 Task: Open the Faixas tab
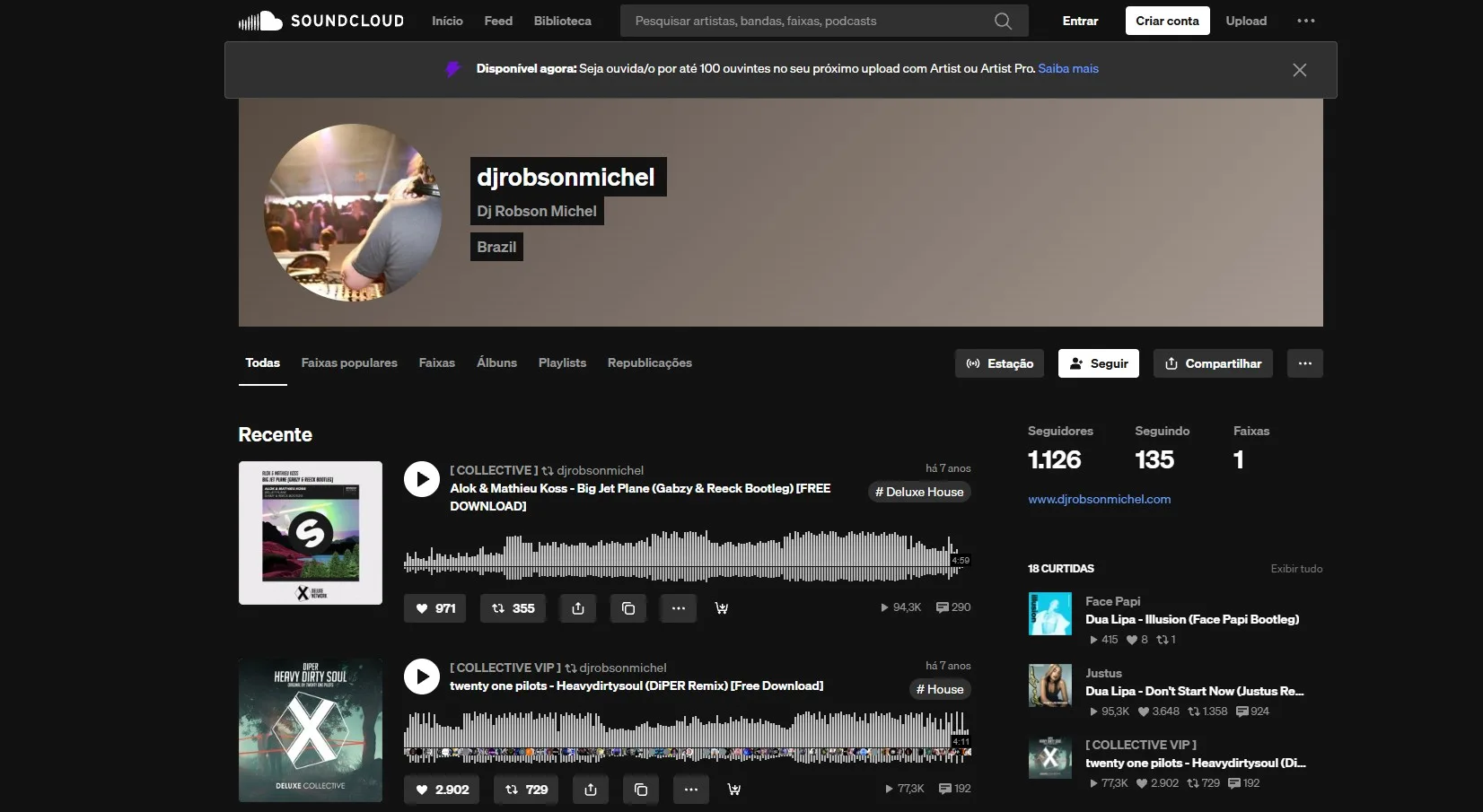click(437, 362)
